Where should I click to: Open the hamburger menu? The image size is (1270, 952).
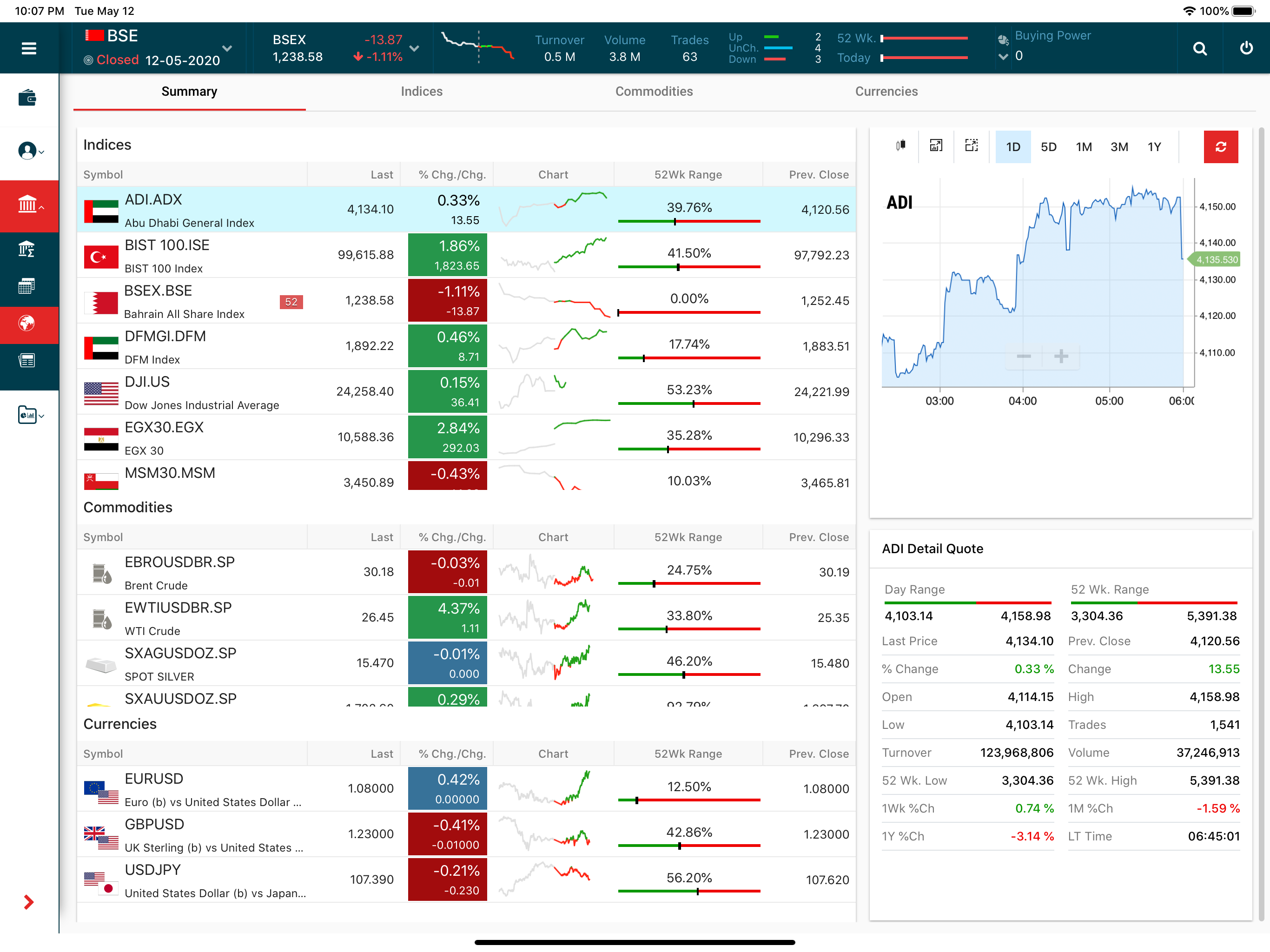point(29,48)
